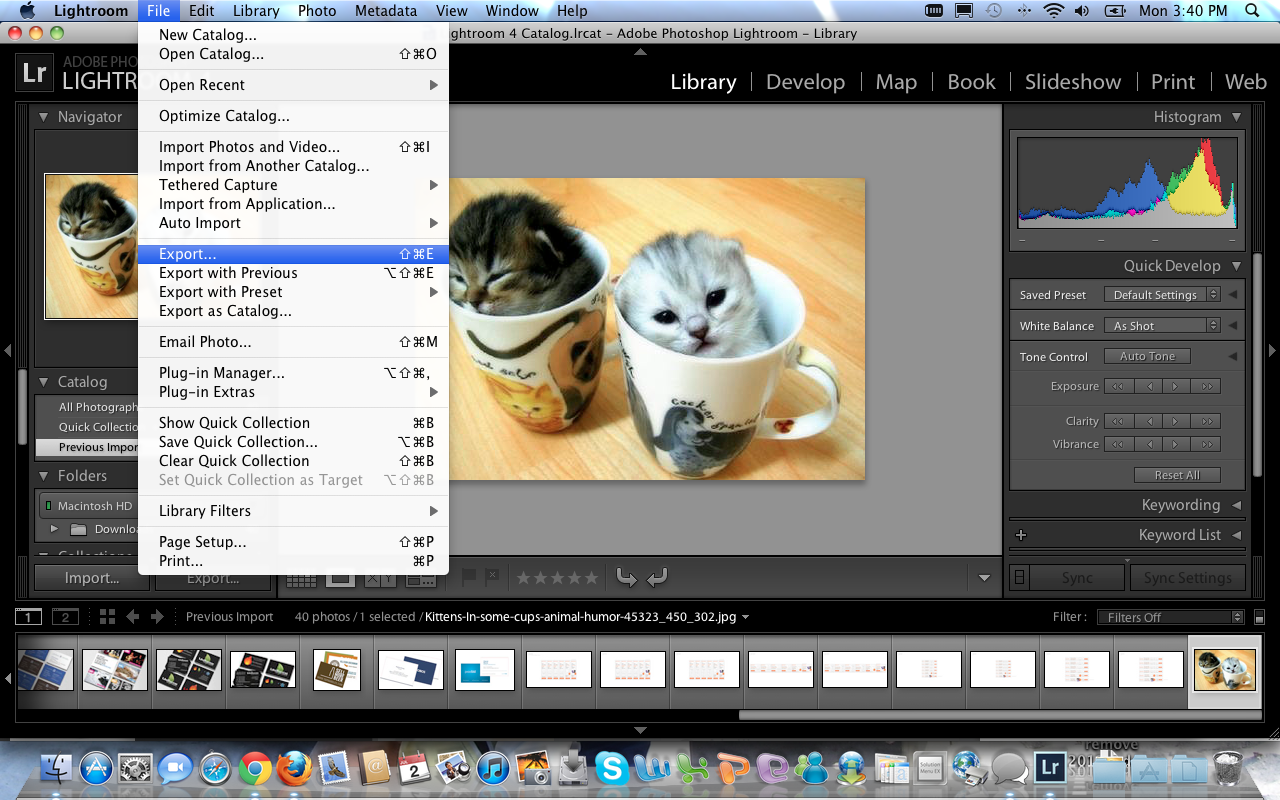The height and width of the screenshot is (800, 1280).
Task: Click Reset All in Quick Develop
Action: 1176,475
